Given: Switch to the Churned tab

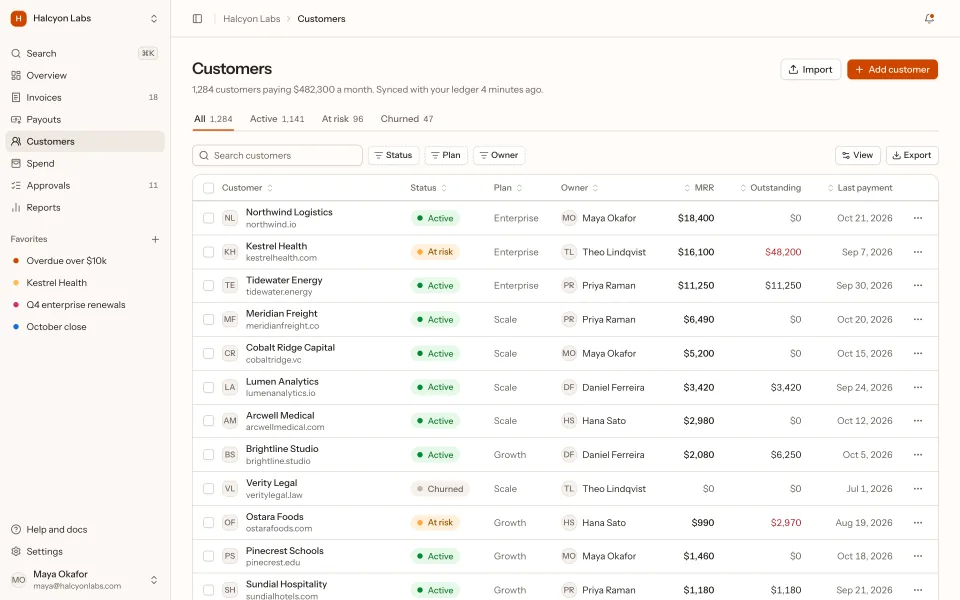Looking at the screenshot, I should point(407,119).
